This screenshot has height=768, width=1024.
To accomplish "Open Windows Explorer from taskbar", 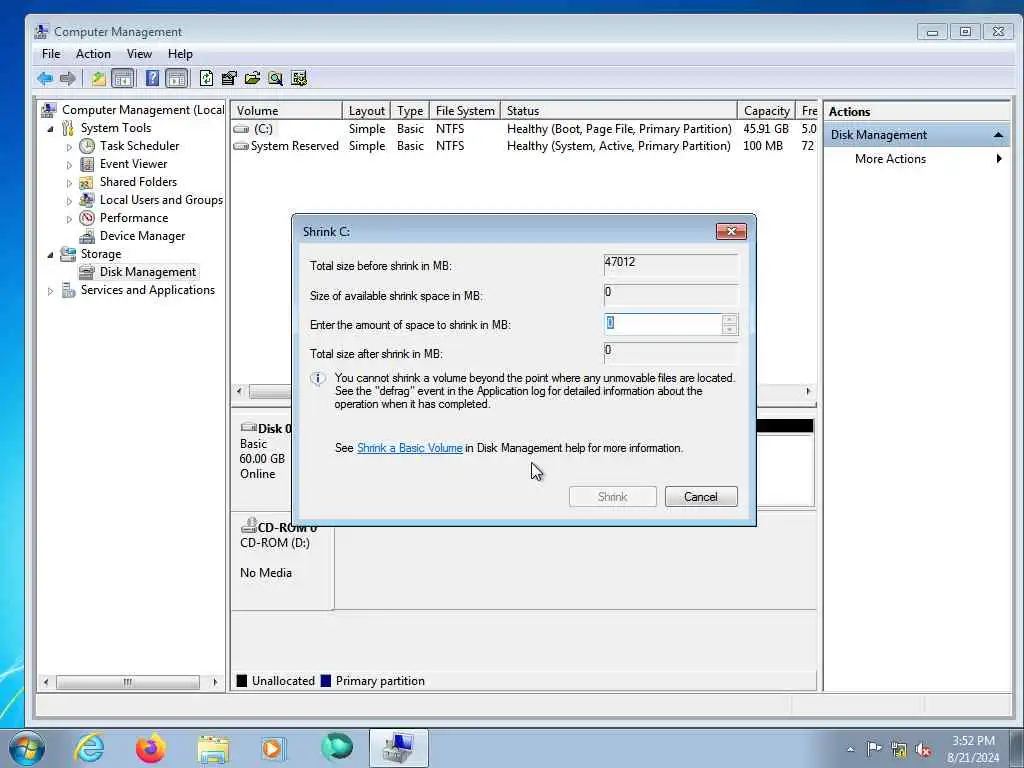I will (x=213, y=749).
